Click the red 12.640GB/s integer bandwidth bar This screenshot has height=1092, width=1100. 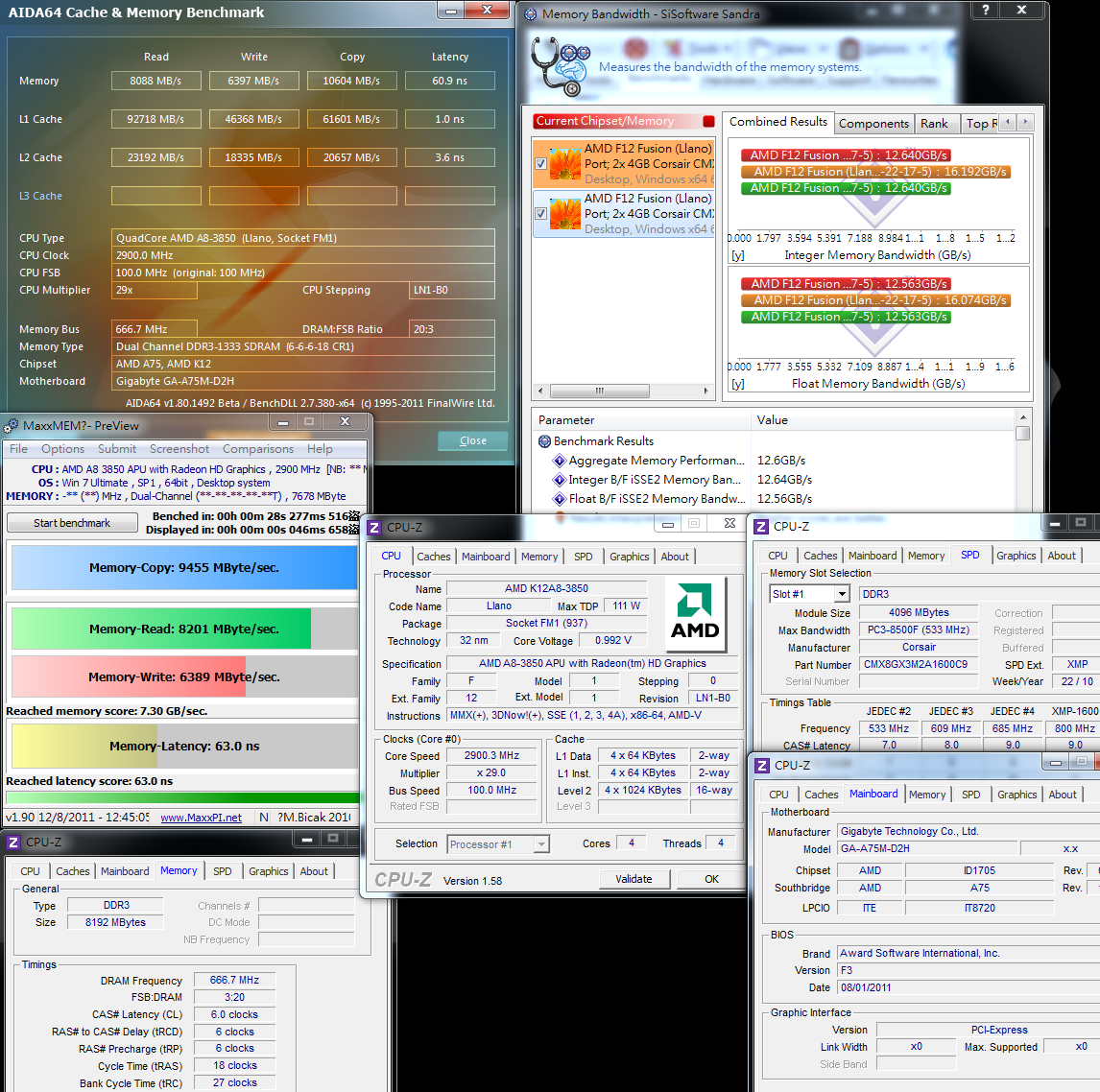pyautogui.click(x=846, y=155)
